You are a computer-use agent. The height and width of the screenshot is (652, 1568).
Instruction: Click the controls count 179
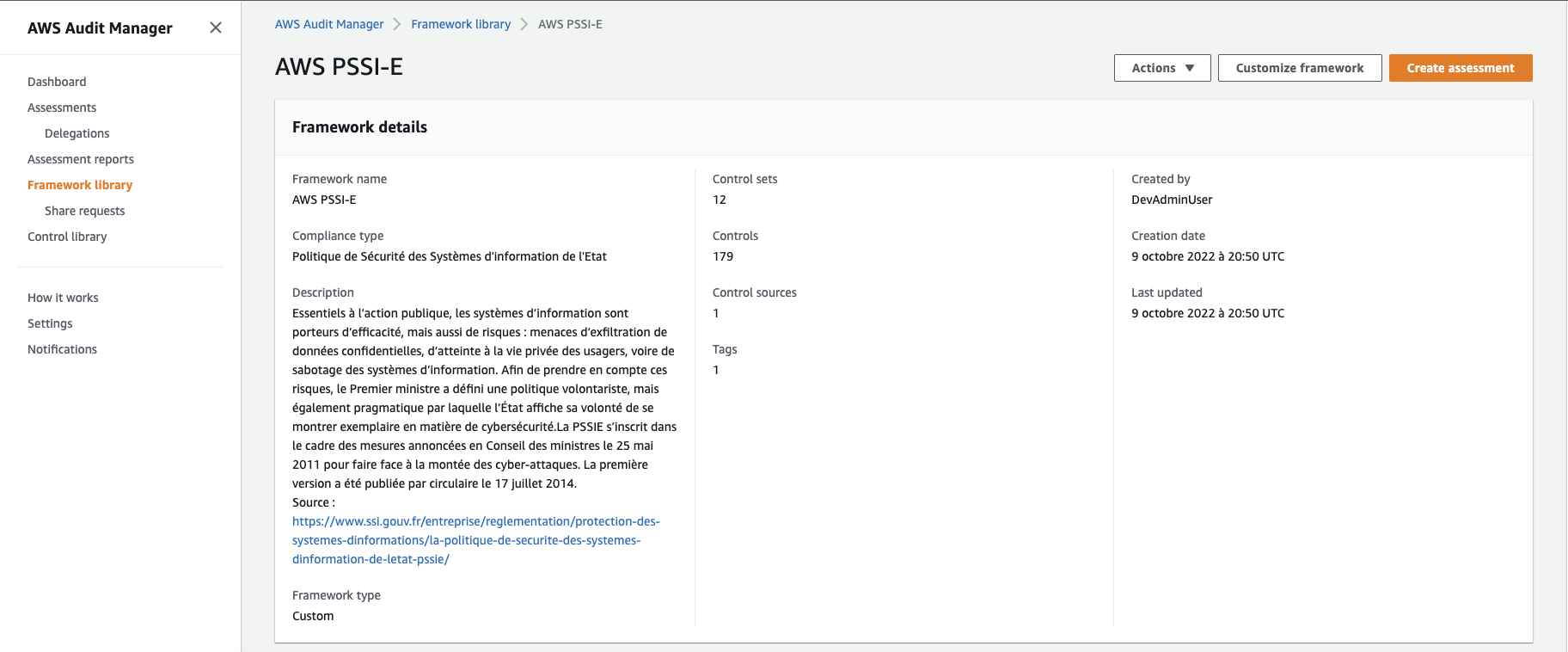(x=723, y=256)
